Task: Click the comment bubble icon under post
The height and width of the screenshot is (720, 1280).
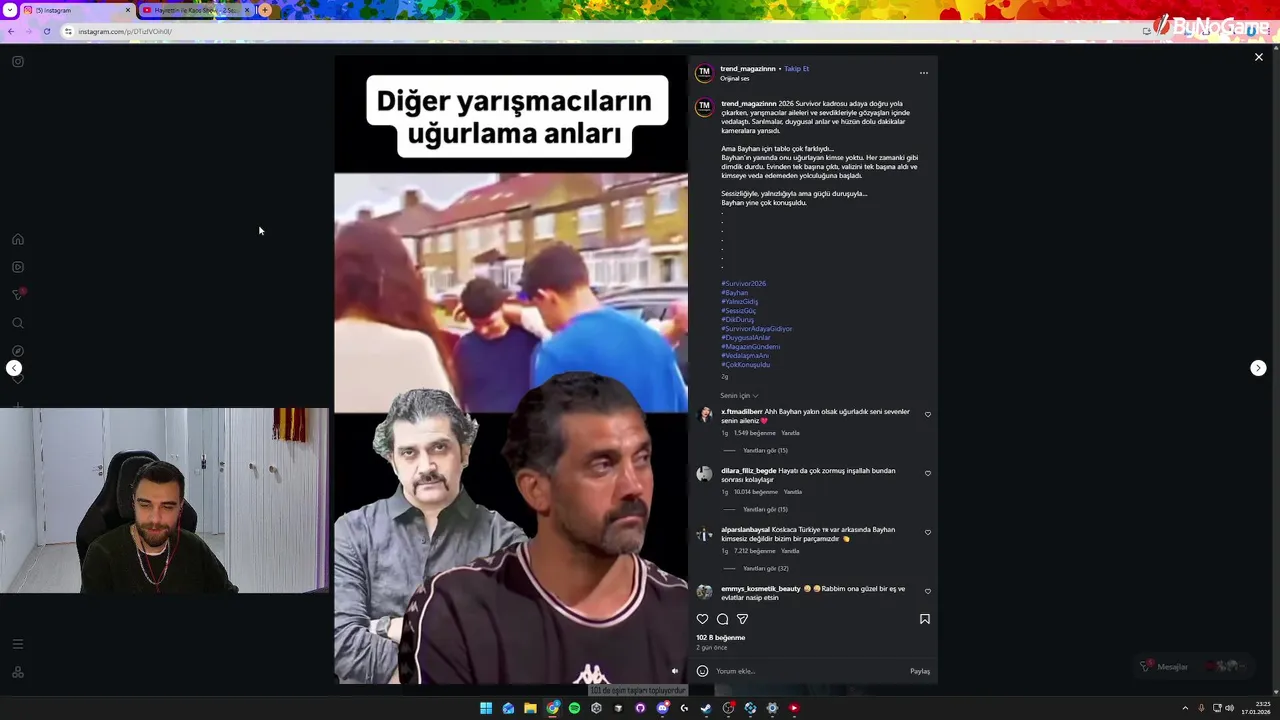Action: point(722,619)
